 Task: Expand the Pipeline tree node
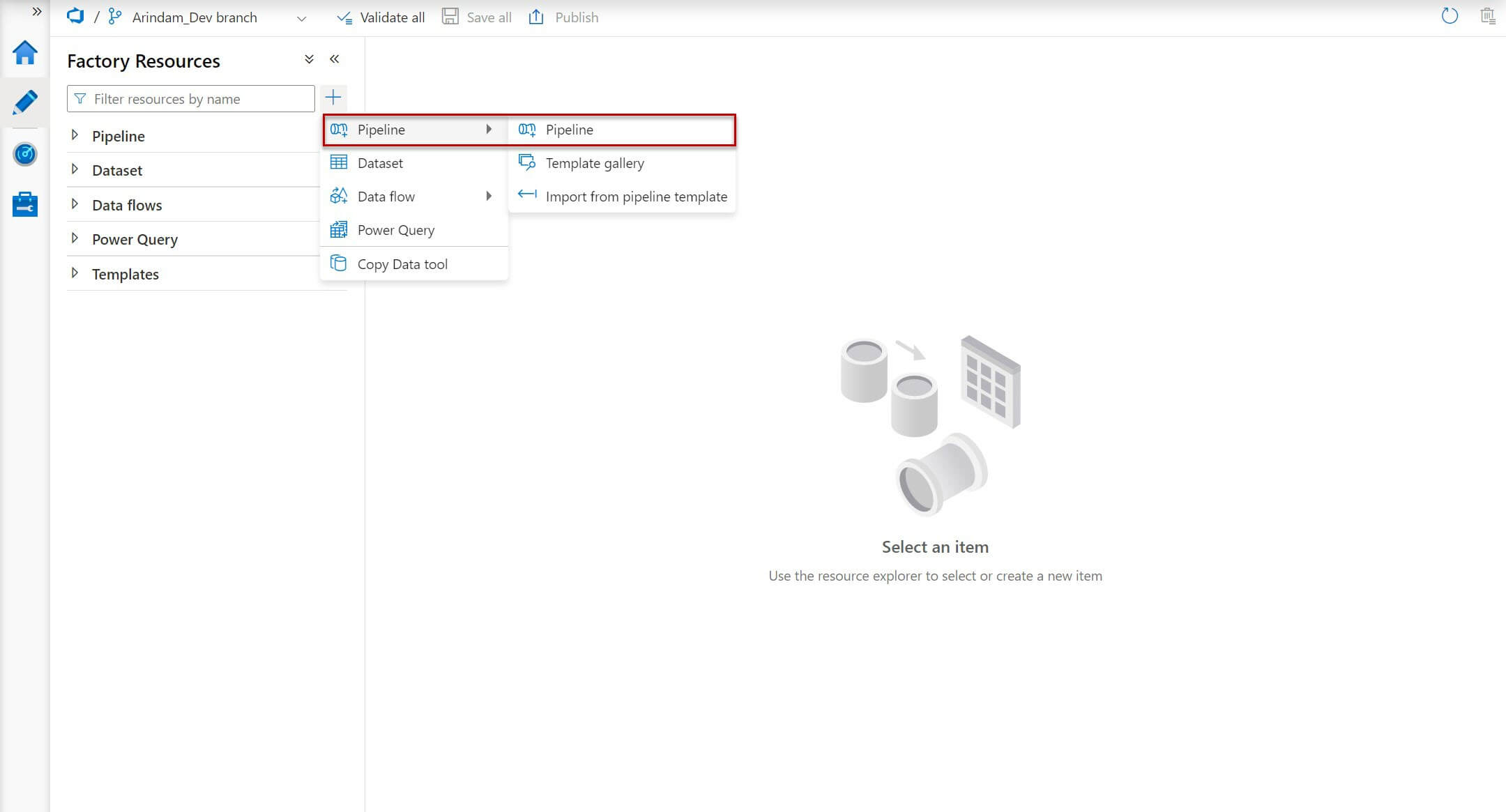click(75, 135)
